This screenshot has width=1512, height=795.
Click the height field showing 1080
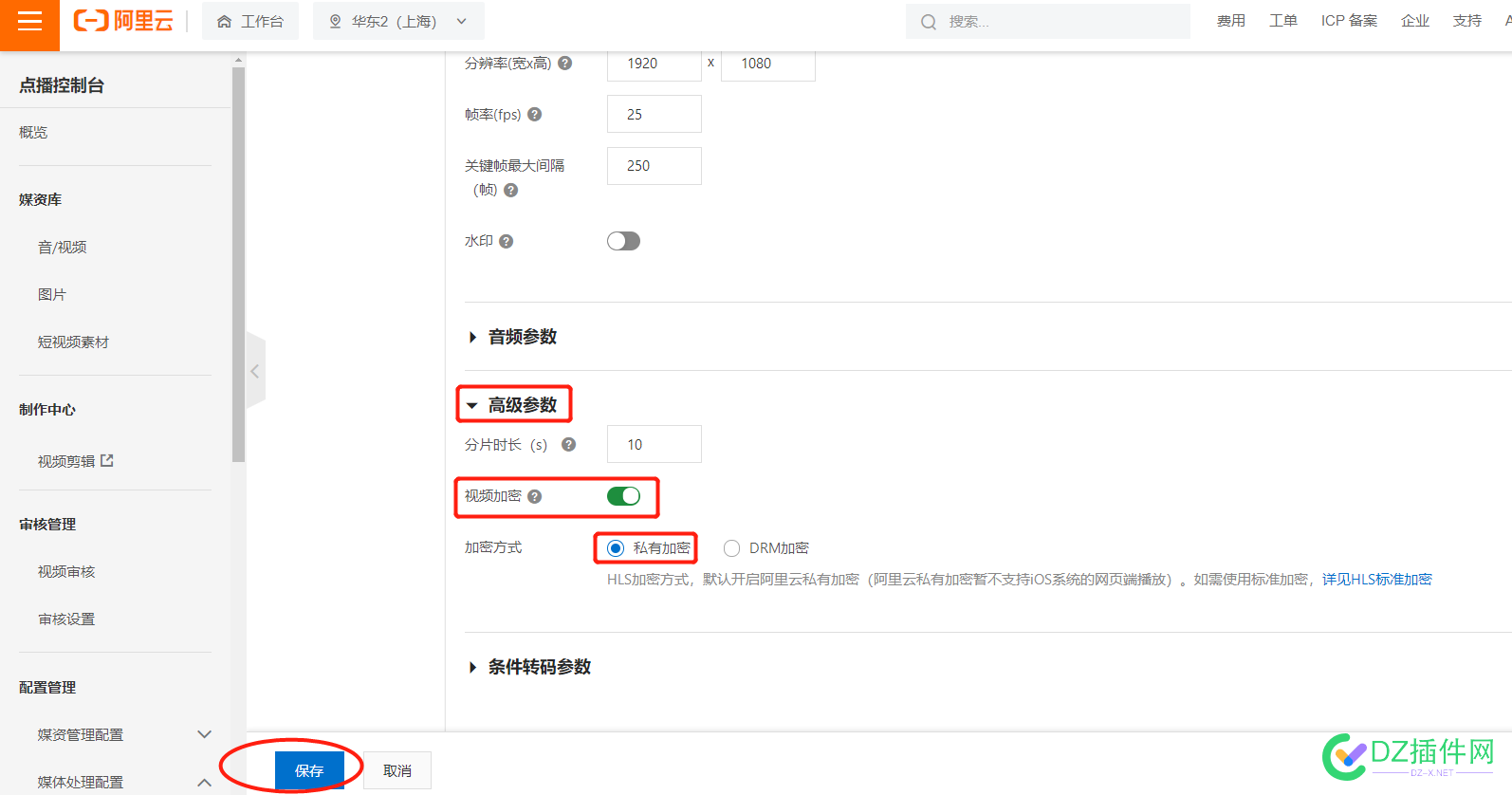[x=768, y=64]
